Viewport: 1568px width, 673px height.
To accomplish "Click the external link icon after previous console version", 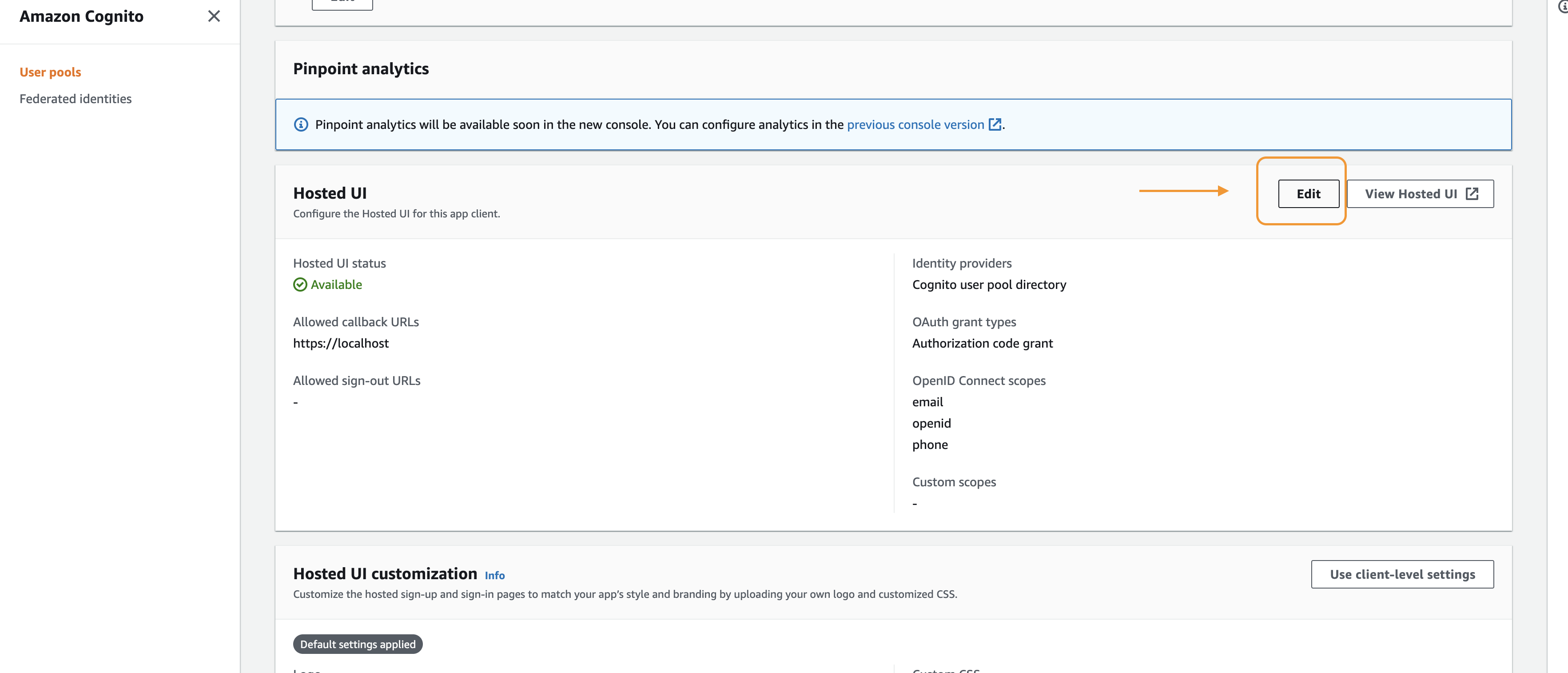I will coord(995,125).
